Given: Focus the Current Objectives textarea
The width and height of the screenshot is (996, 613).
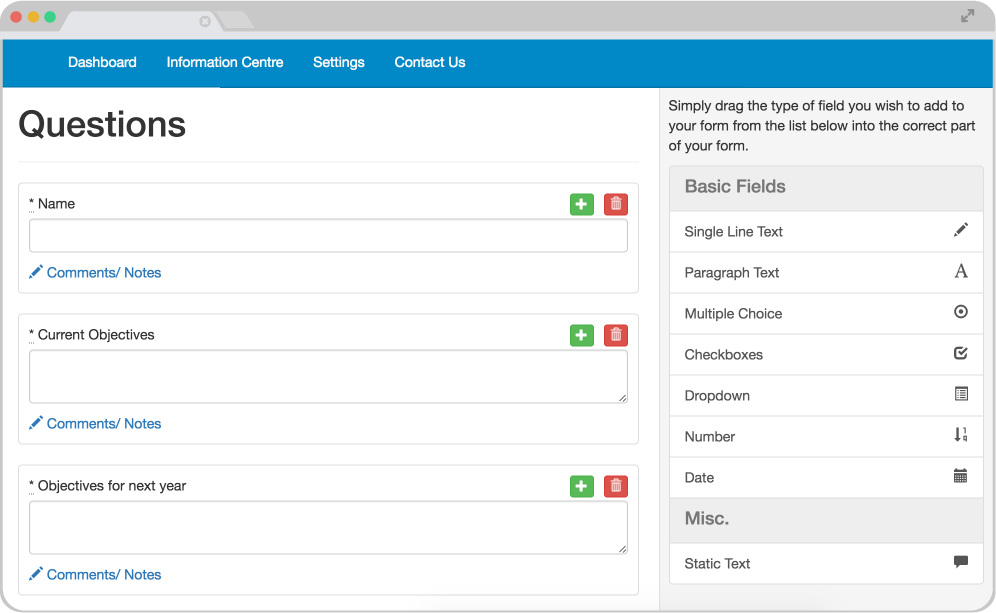Looking at the screenshot, I should (328, 377).
